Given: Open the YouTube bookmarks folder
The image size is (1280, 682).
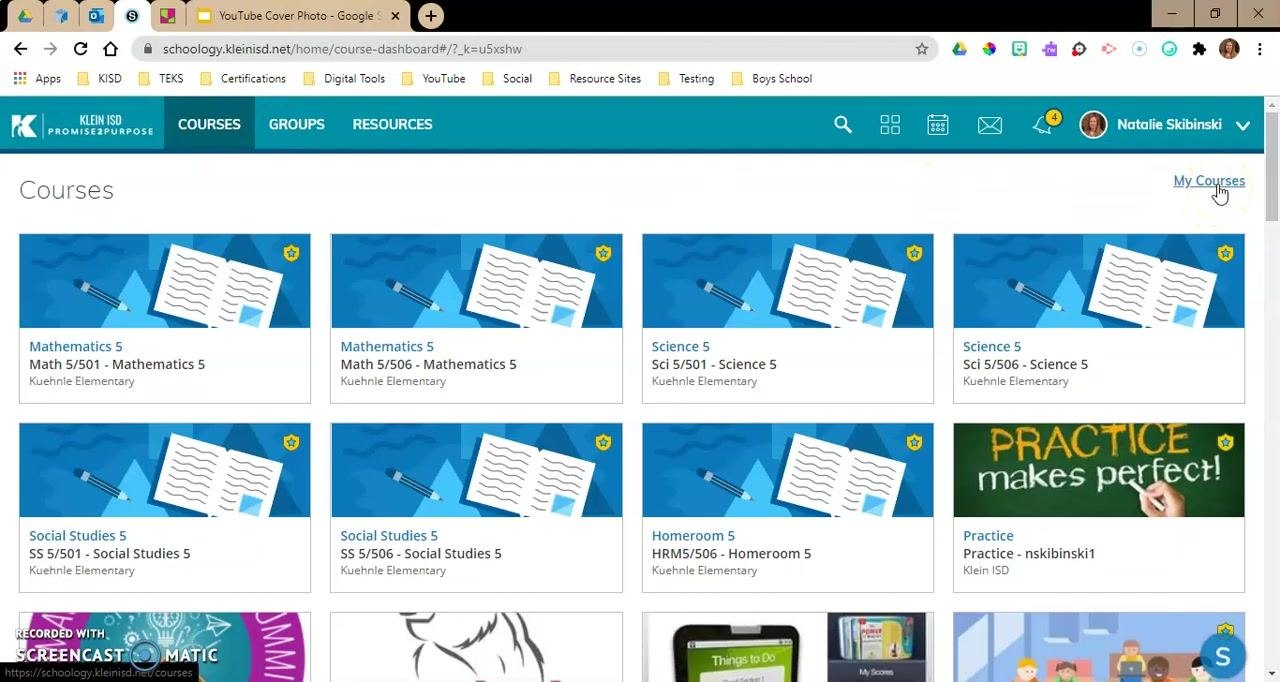Looking at the screenshot, I should click(433, 78).
